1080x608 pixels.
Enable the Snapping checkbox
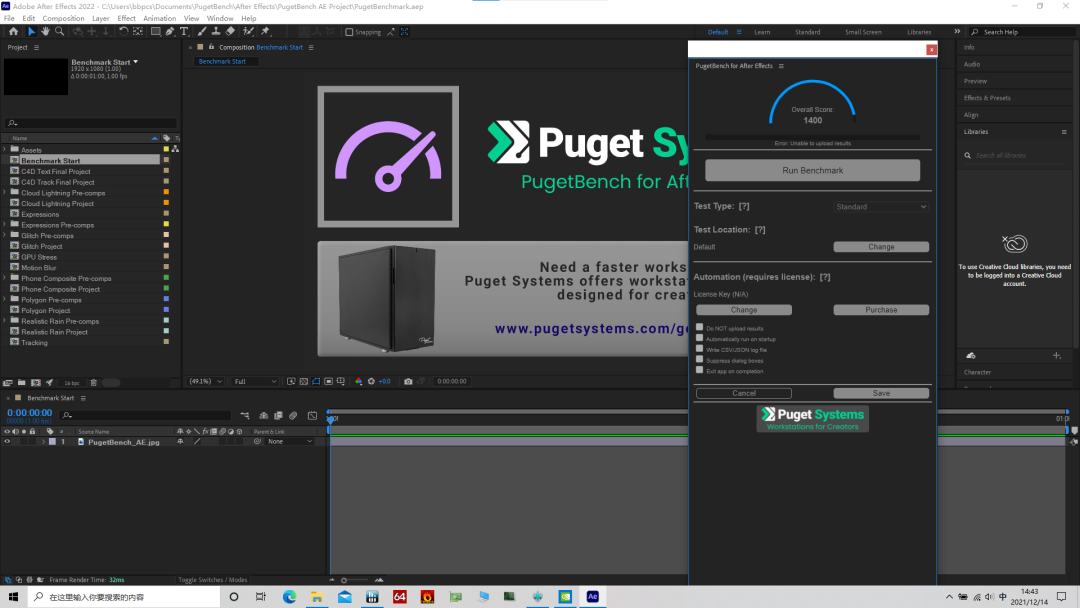349,32
